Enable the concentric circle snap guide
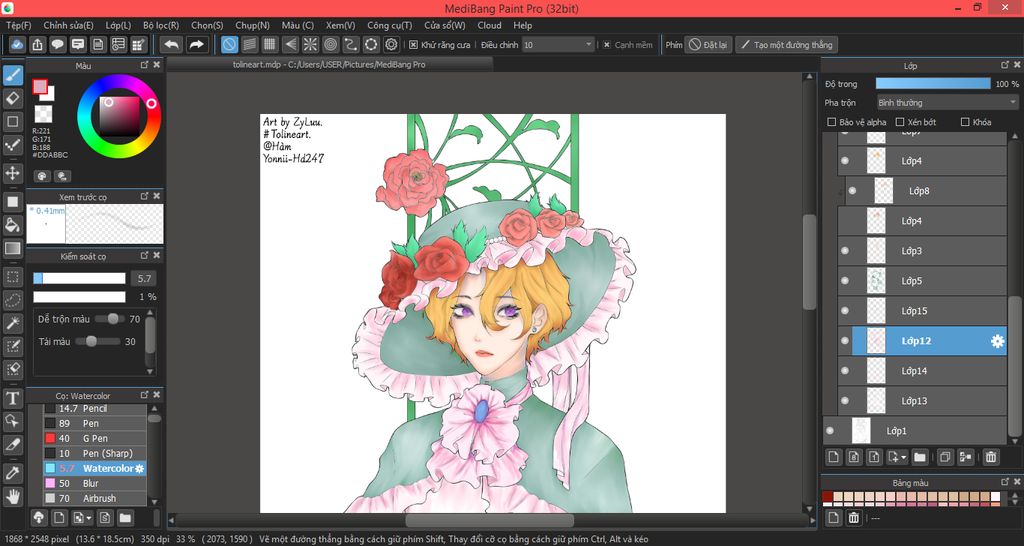Viewport: 1024px width, 546px height. click(x=330, y=44)
